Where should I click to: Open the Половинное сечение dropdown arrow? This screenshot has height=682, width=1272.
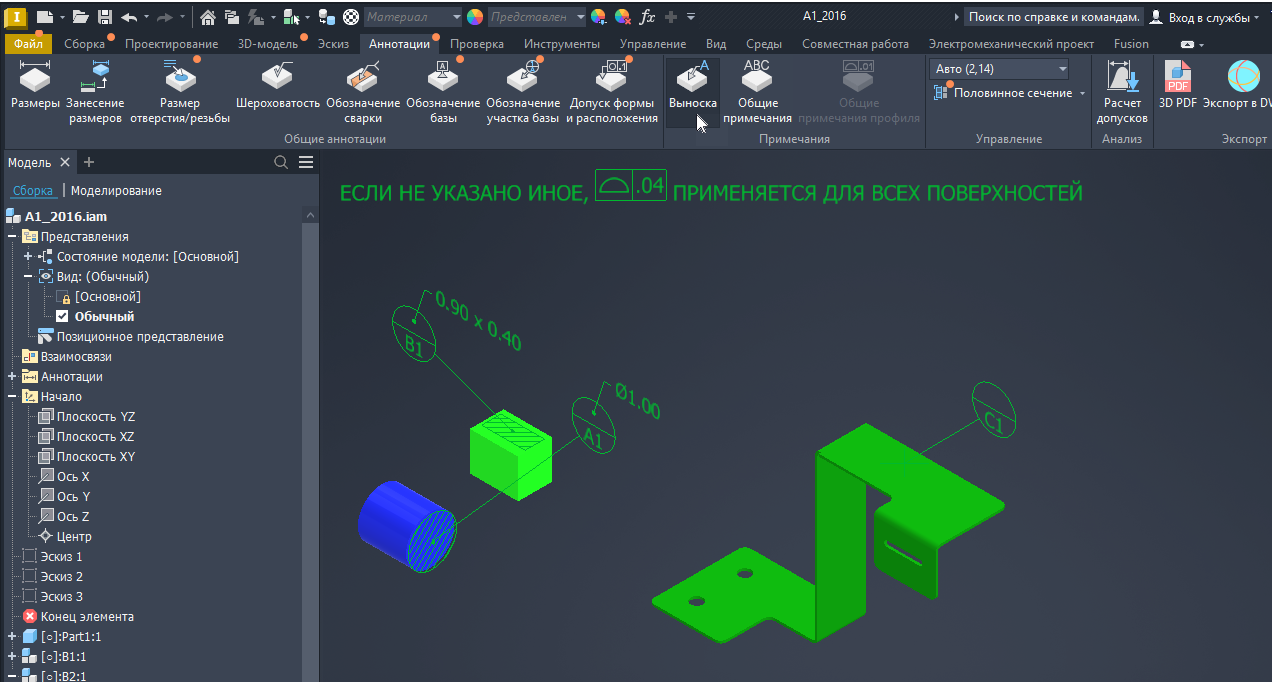tap(1082, 93)
